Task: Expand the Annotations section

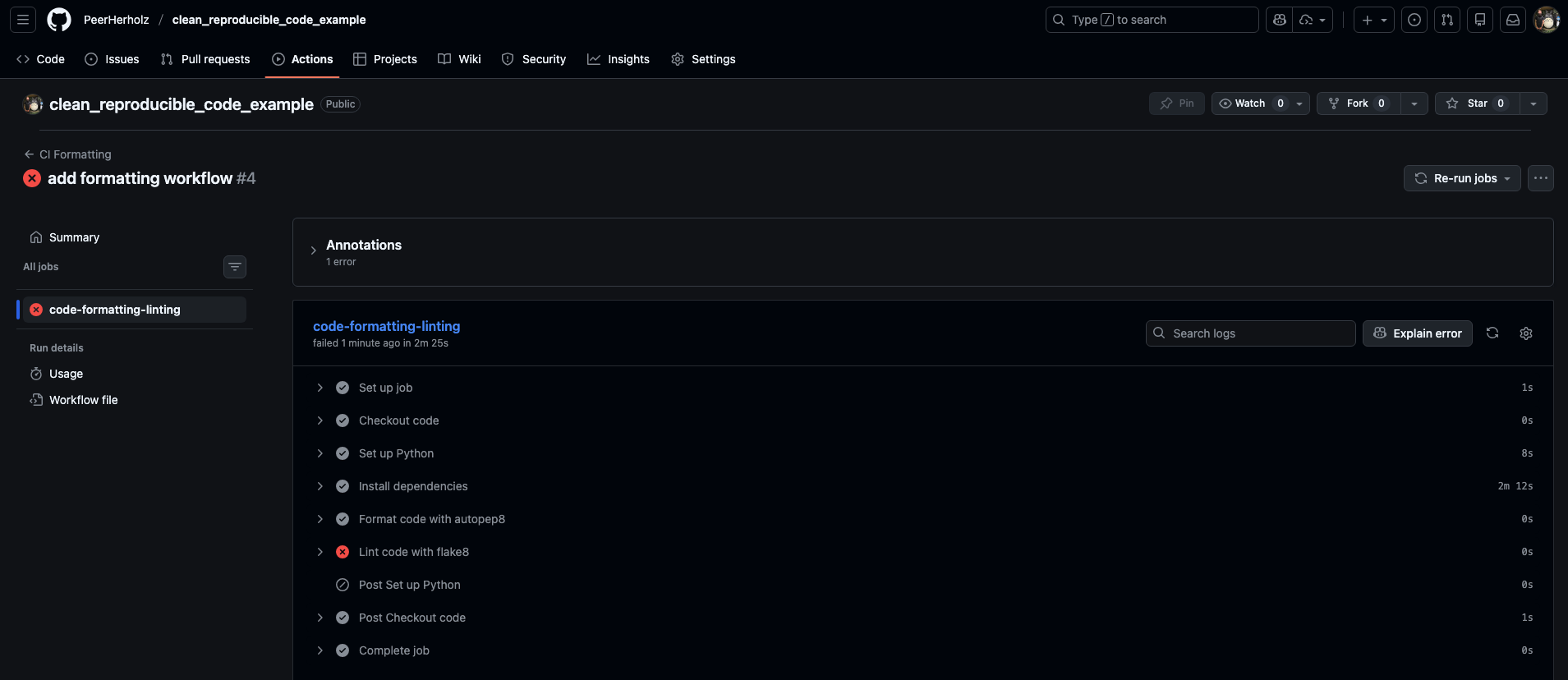Action: point(313,251)
